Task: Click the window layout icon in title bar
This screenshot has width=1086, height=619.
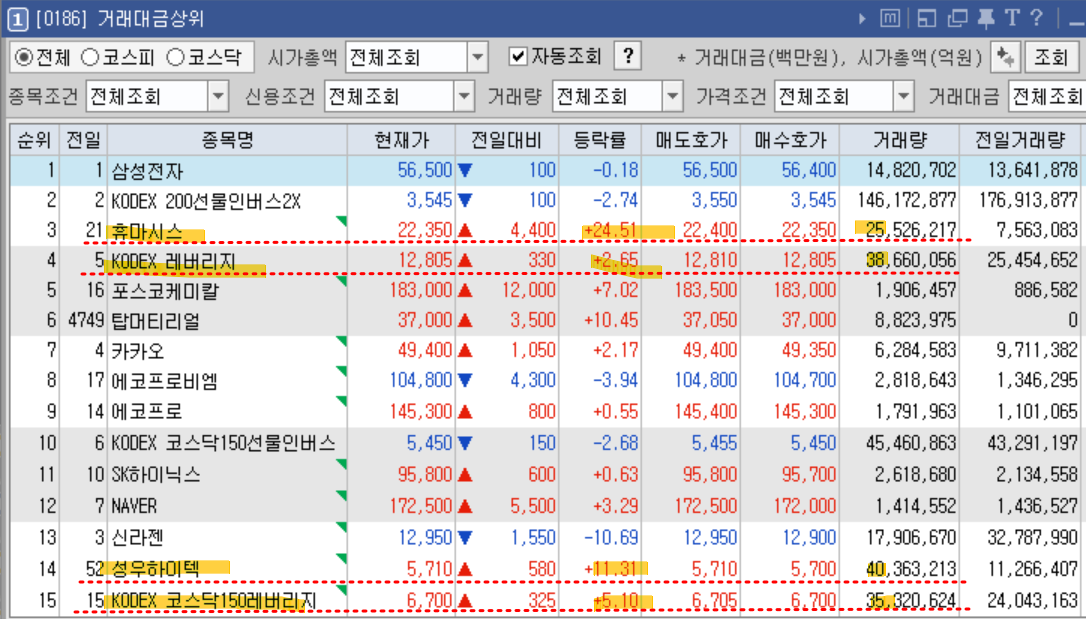Action: coord(927,19)
